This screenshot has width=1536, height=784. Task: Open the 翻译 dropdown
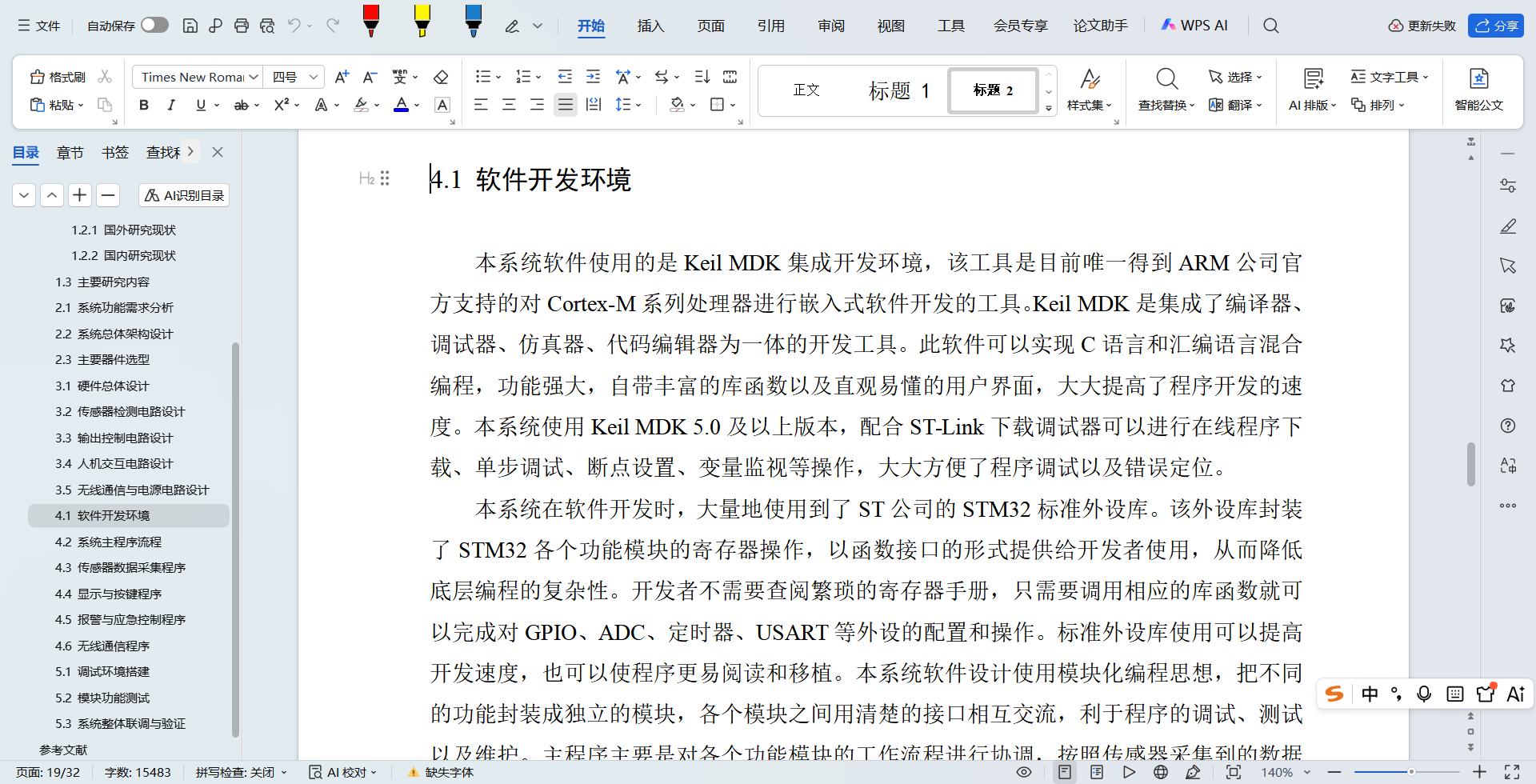click(1235, 105)
